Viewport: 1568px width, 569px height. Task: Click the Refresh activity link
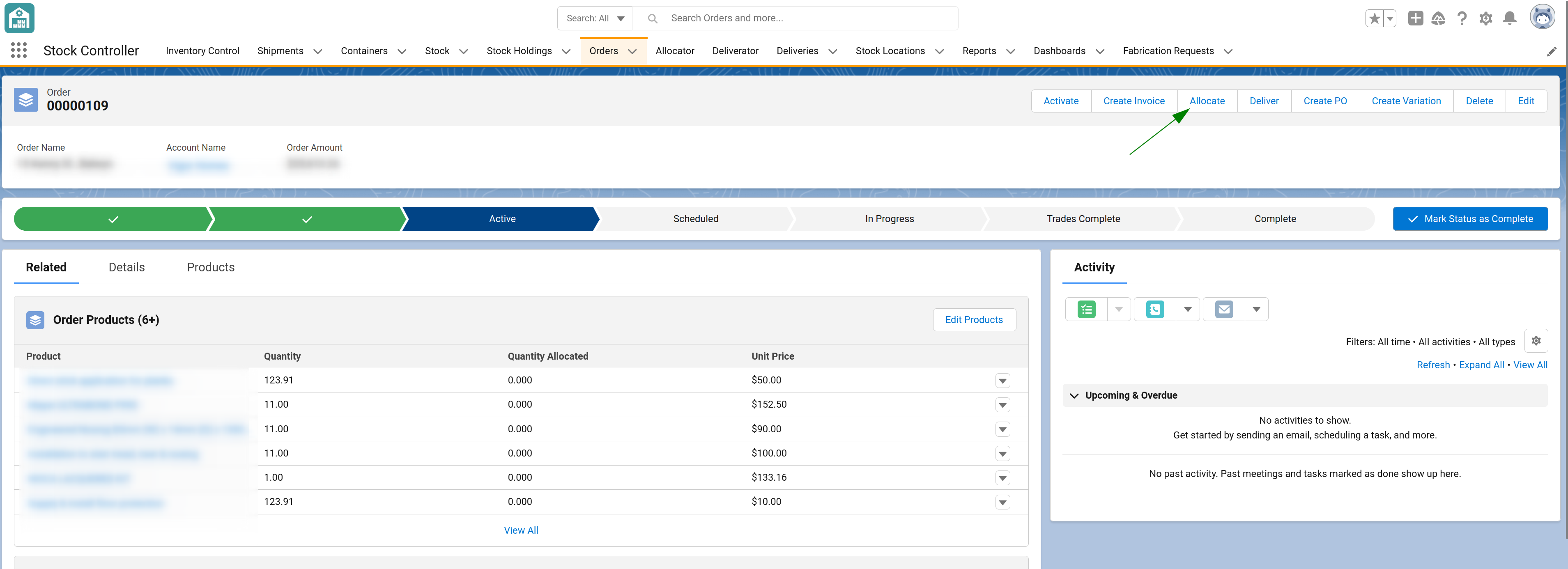tap(1433, 365)
